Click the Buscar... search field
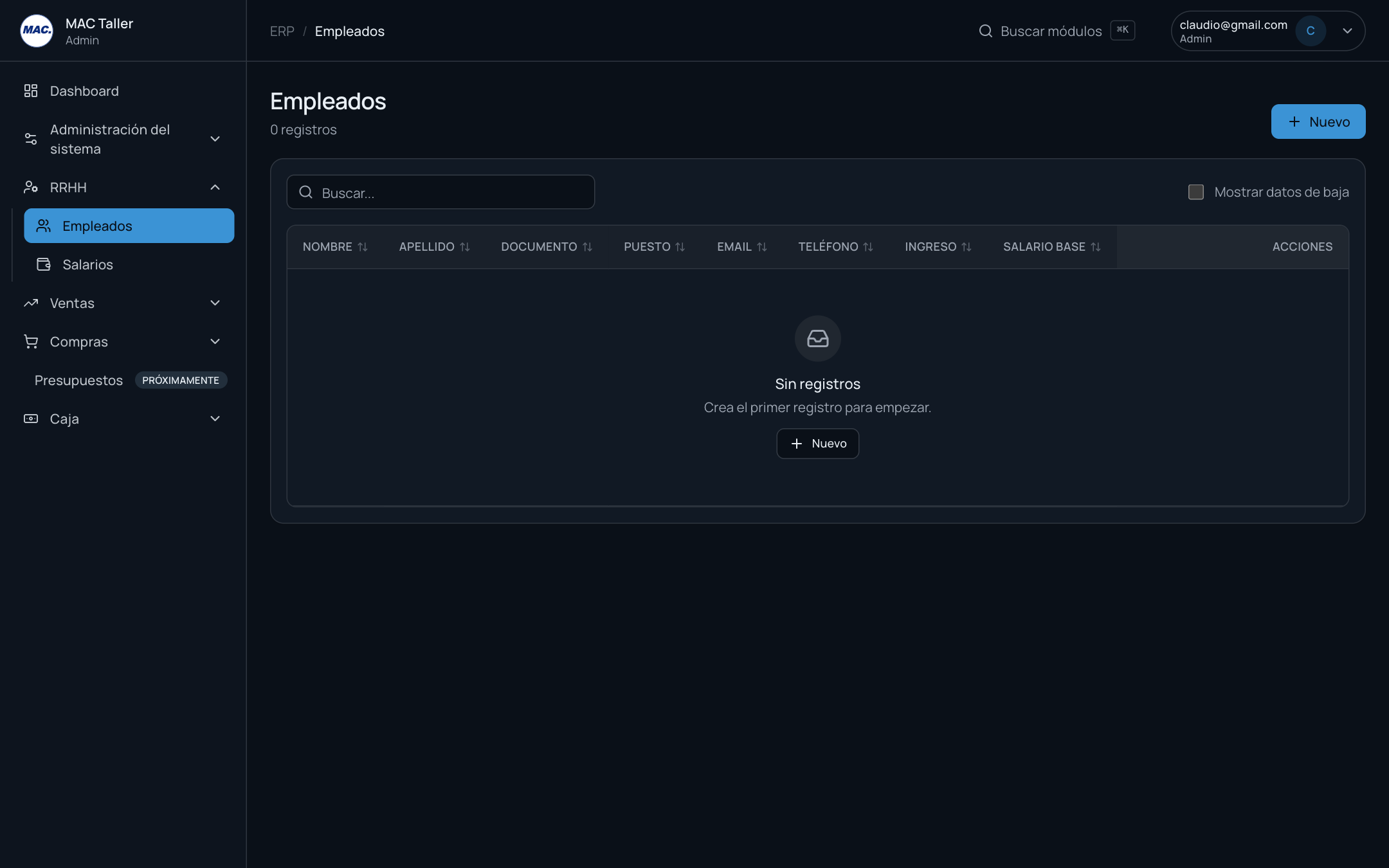Image resolution: width=1389 pixels, height=868 pixels. click(x=440, y=192)
